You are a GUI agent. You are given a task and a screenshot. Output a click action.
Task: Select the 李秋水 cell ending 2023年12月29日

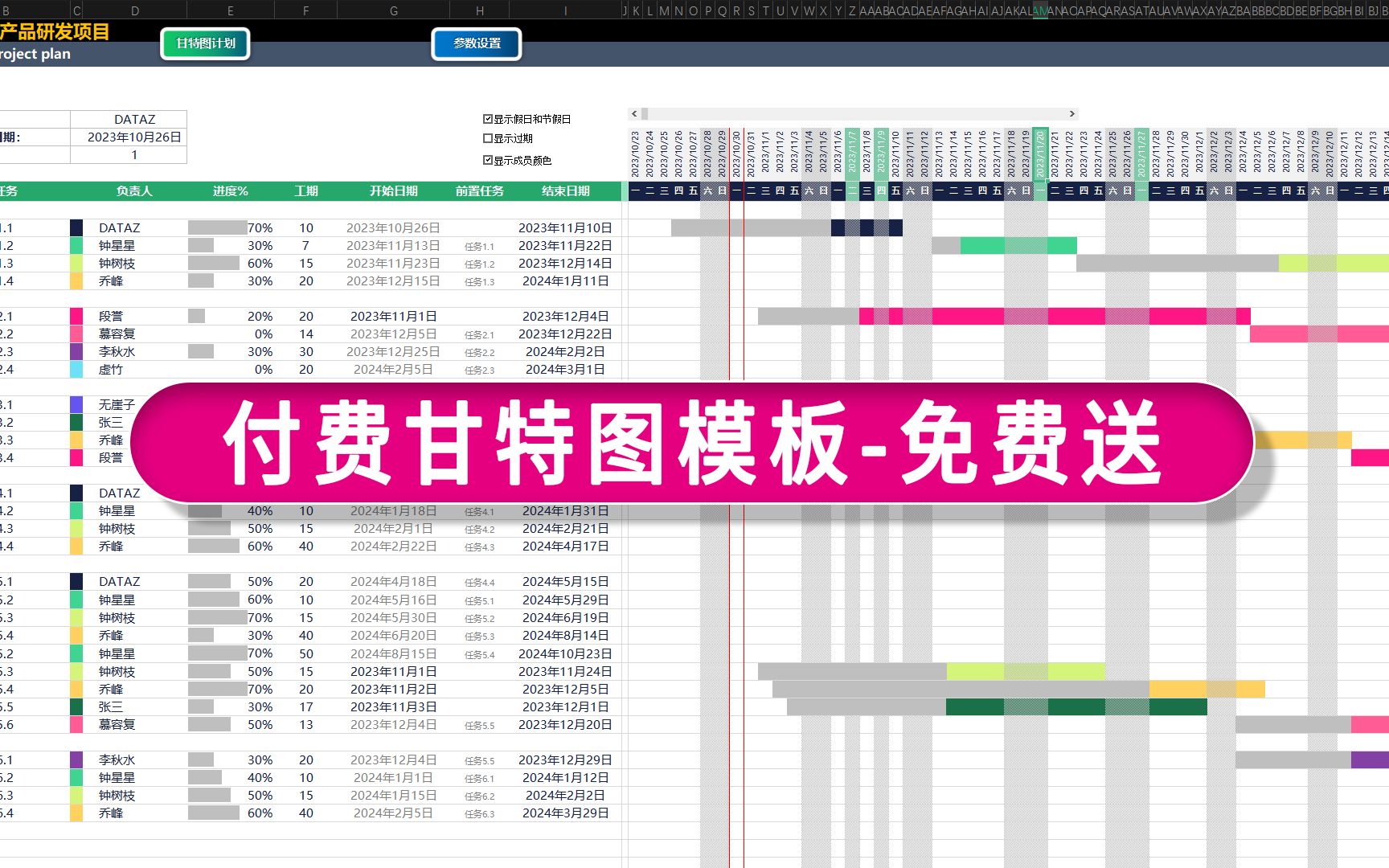point(135,760)
